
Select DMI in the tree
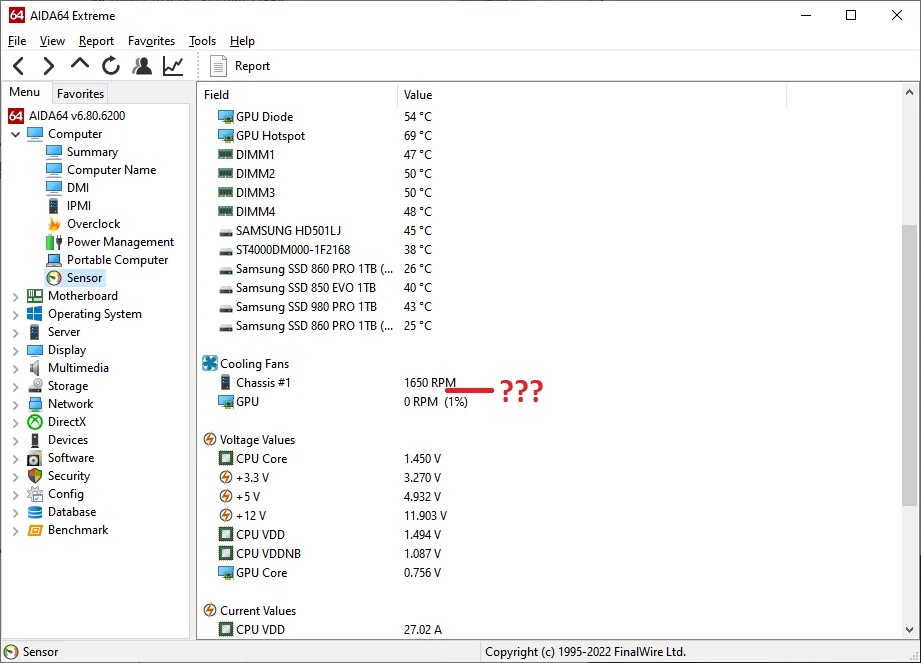tap(78, 188)
